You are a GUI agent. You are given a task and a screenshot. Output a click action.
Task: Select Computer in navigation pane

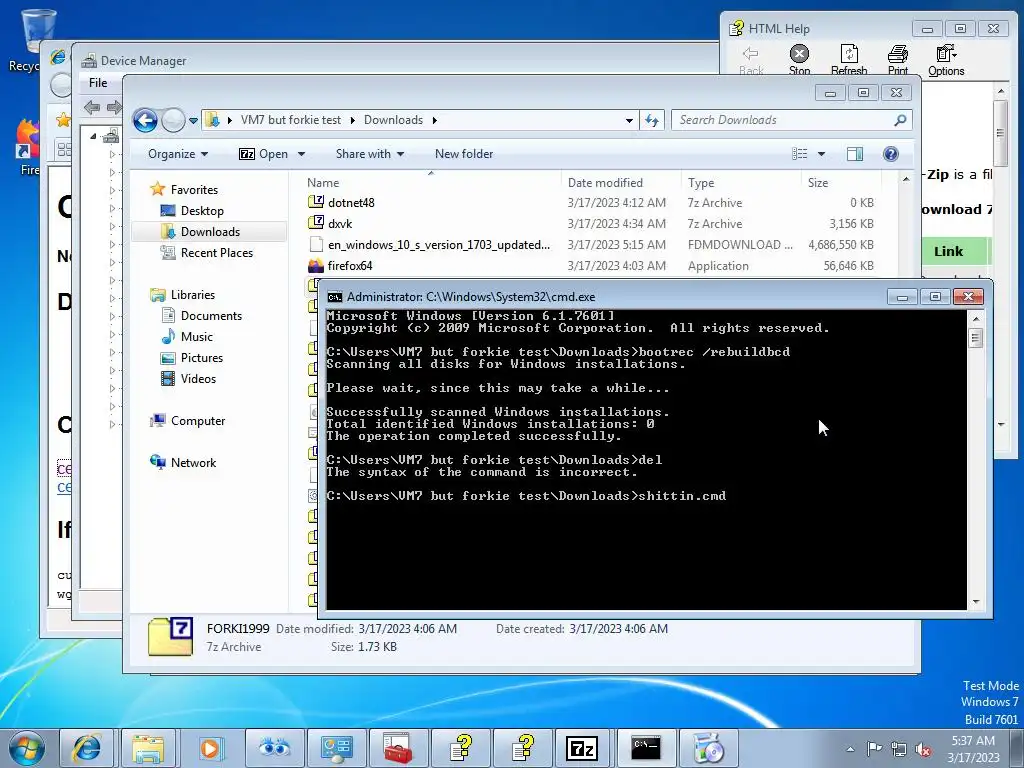(197, 421)
